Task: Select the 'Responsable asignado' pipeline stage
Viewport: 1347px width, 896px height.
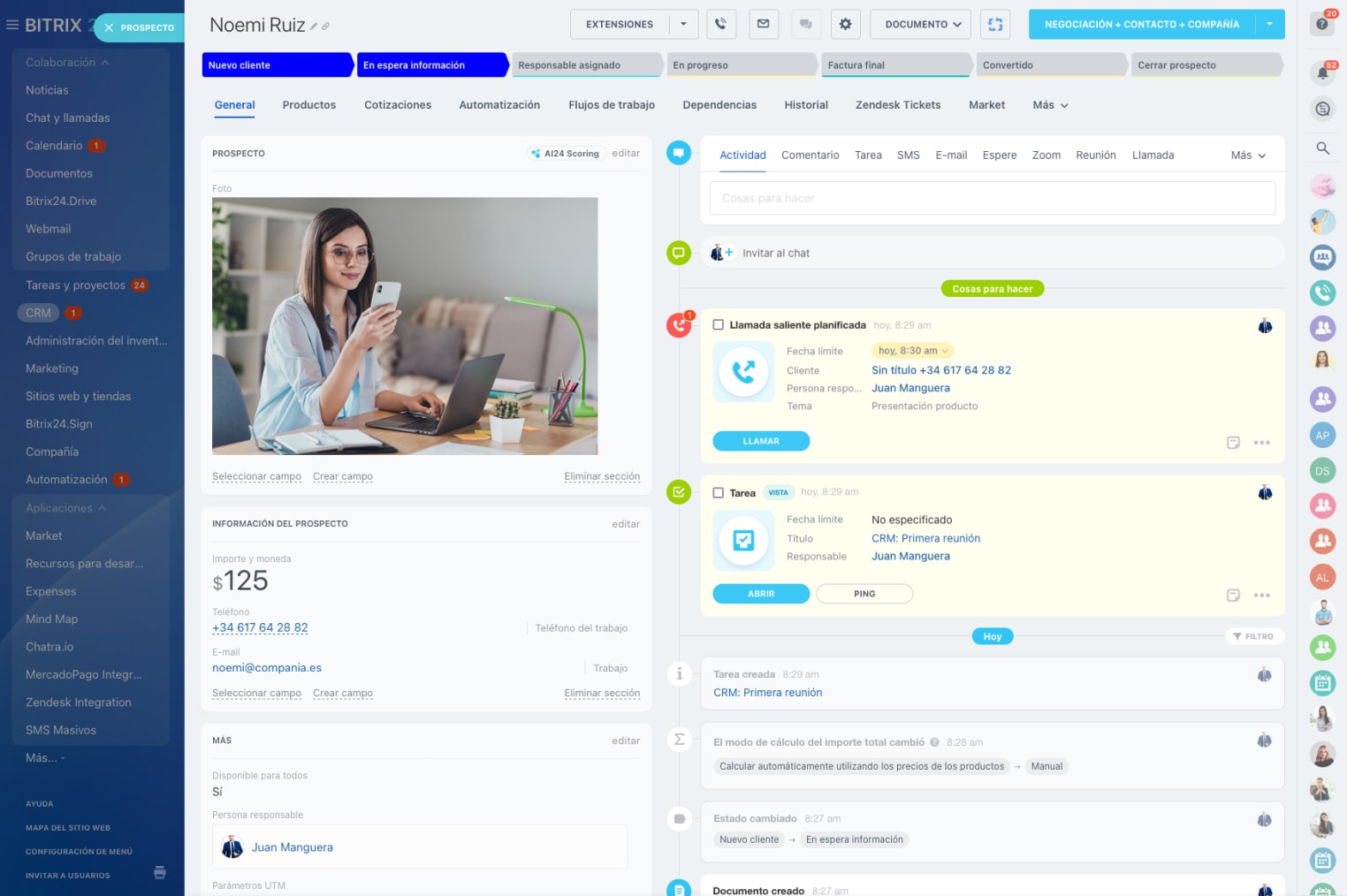Action: 583,65
